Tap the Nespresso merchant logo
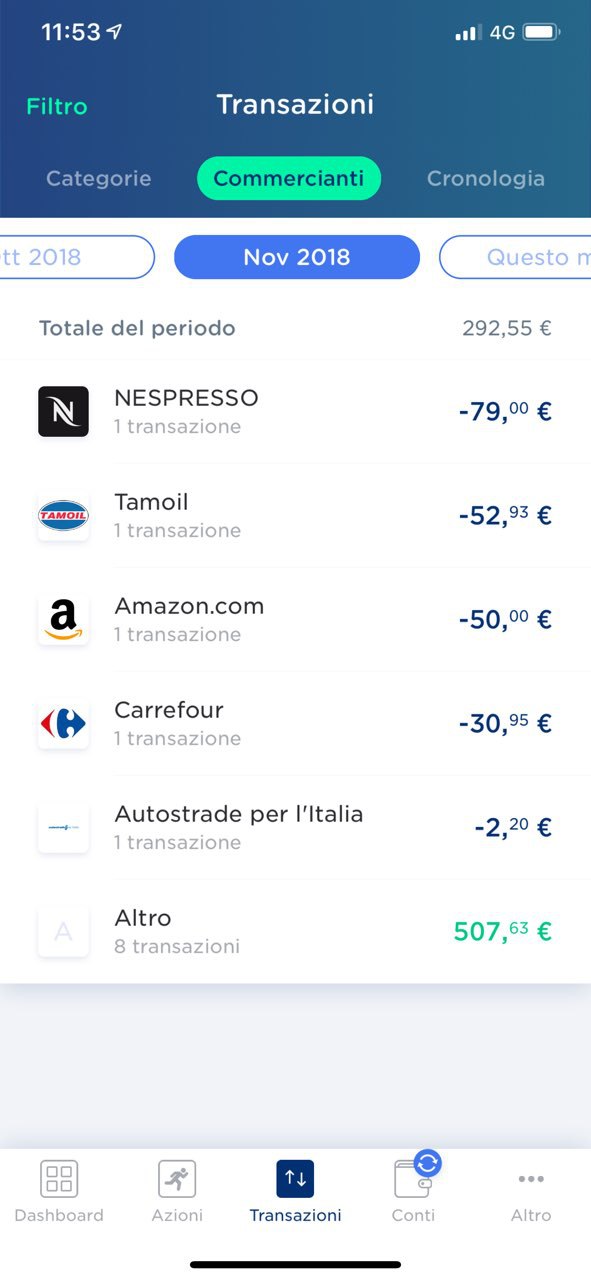The image size is (591, 1280). (63, 411)
